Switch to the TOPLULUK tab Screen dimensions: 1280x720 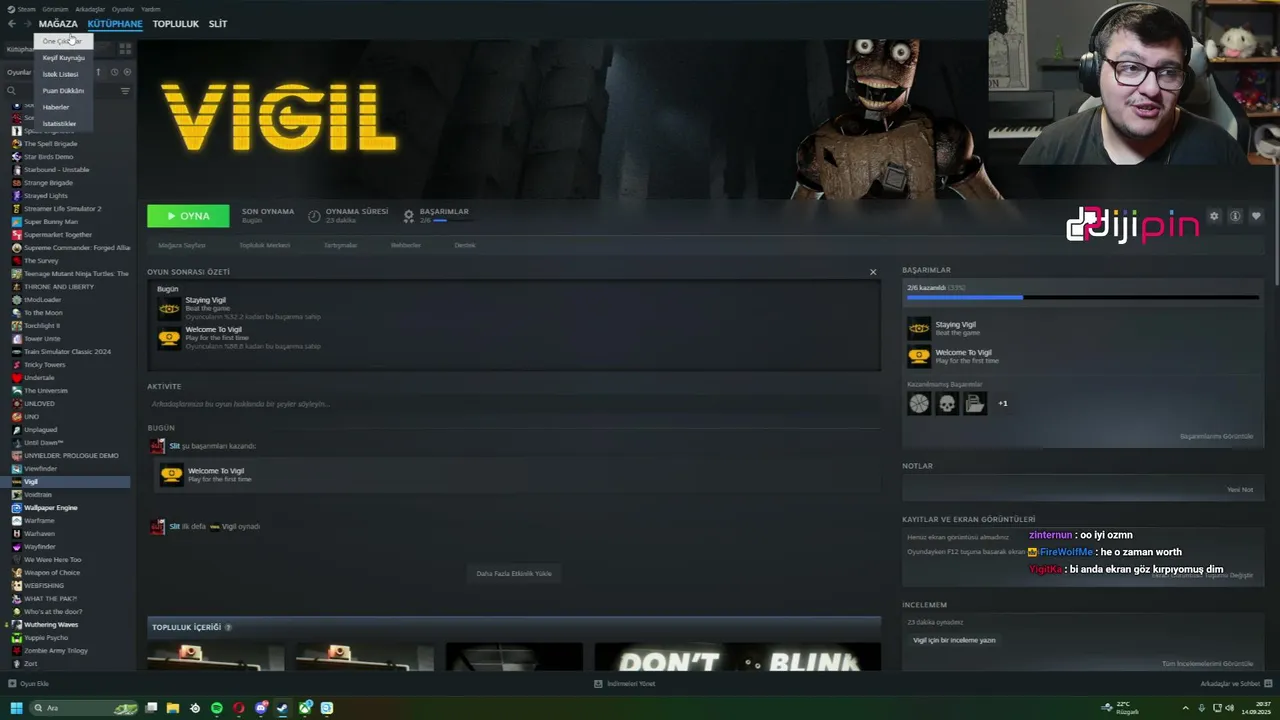(175, 23)
